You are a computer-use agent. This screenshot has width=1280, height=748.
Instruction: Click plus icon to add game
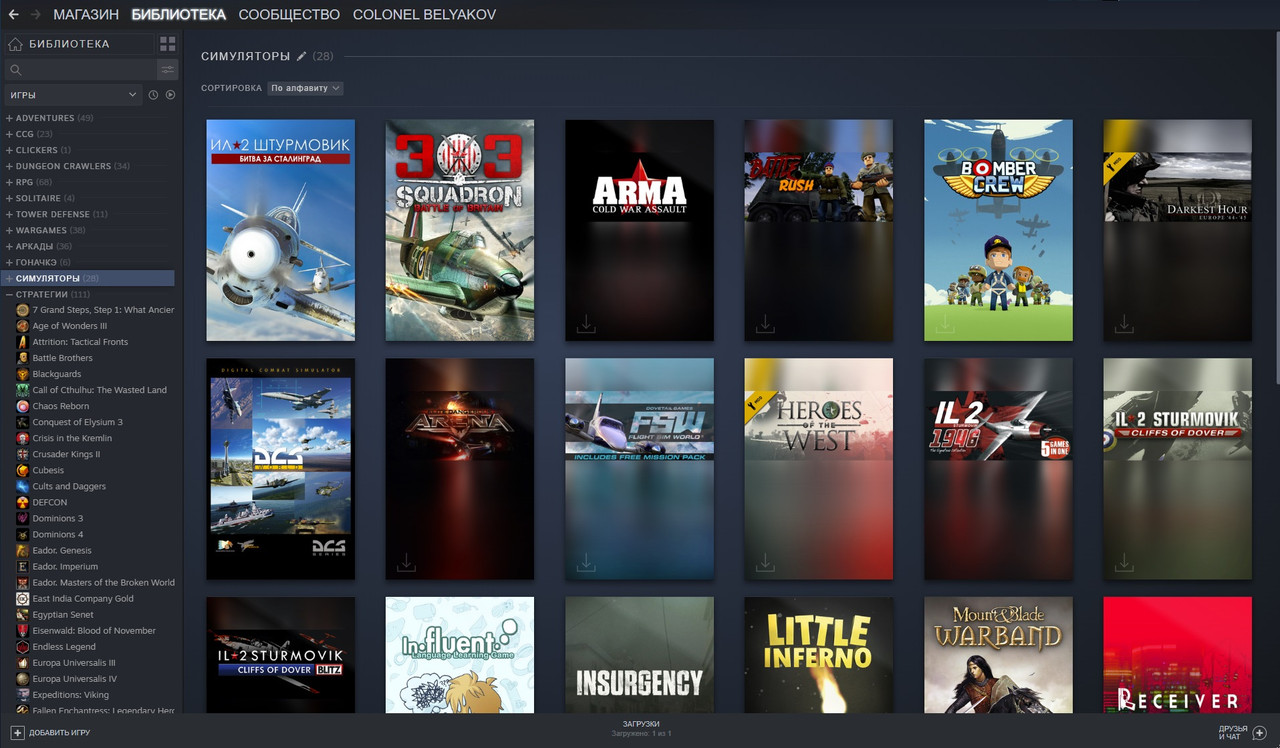(x=17, y=733)
